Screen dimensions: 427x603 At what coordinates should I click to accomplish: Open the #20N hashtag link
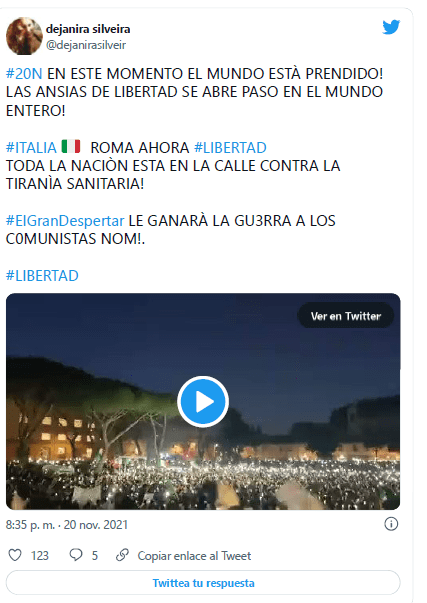(24, 73)
